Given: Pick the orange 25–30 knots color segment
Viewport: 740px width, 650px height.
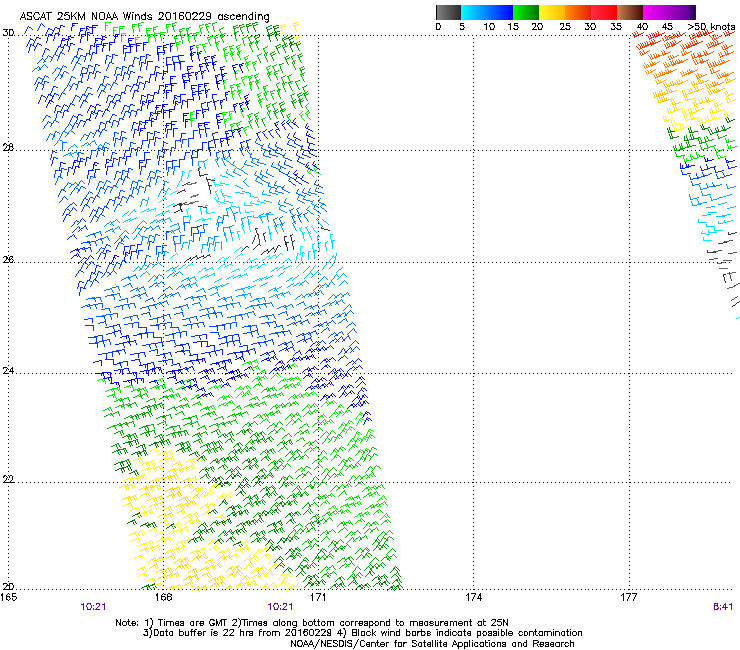Looking at the screenshot, I should coord(578,12).
